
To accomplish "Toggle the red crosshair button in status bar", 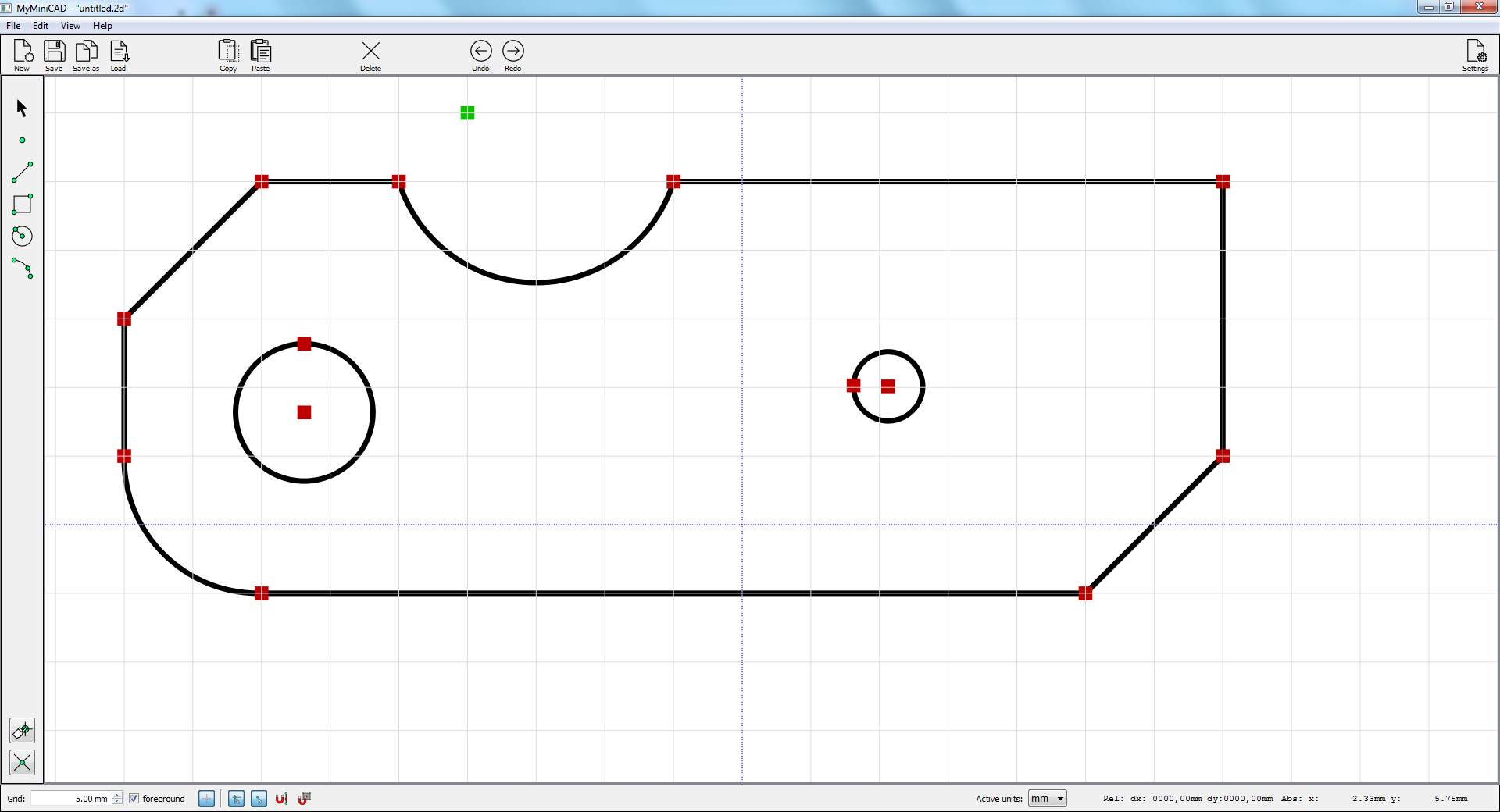I will point(206,799).
